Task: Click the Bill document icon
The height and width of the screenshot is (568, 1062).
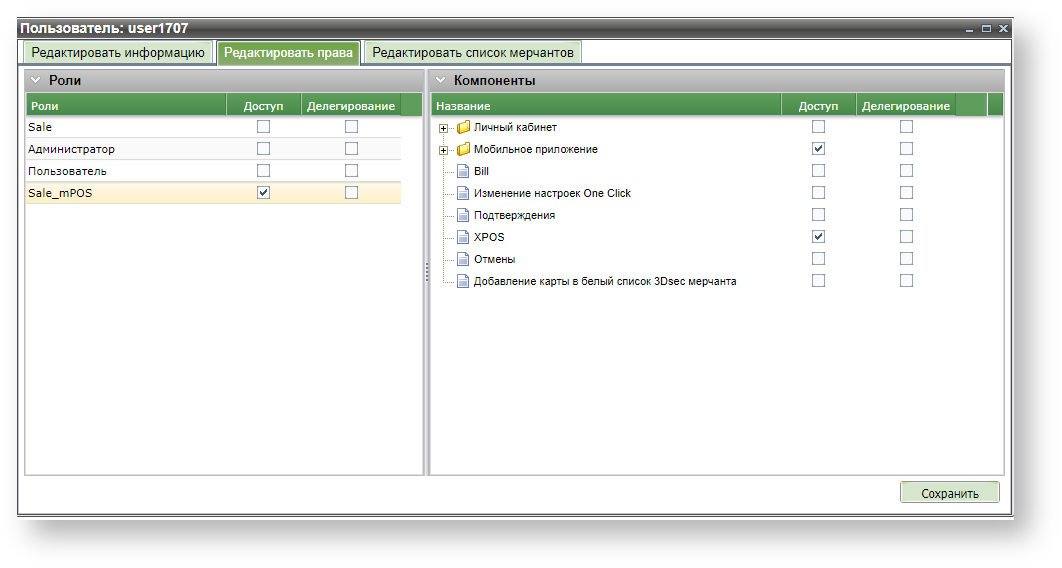Action: click(x=463, y=172)
